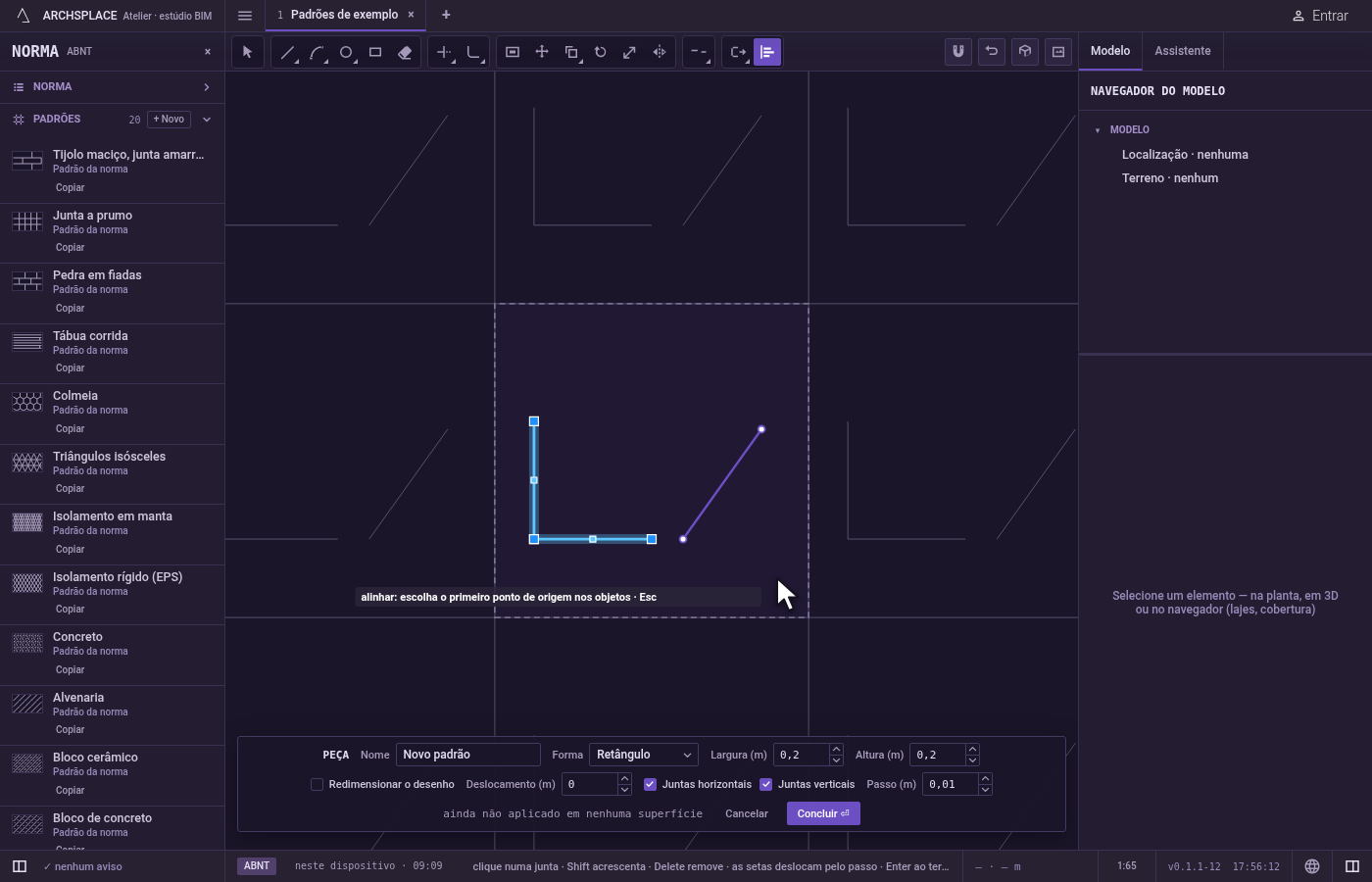Select the eraser tool
Image resolution: width=1372 pixels, height=882 pixels.
click(x=405, y=52)
